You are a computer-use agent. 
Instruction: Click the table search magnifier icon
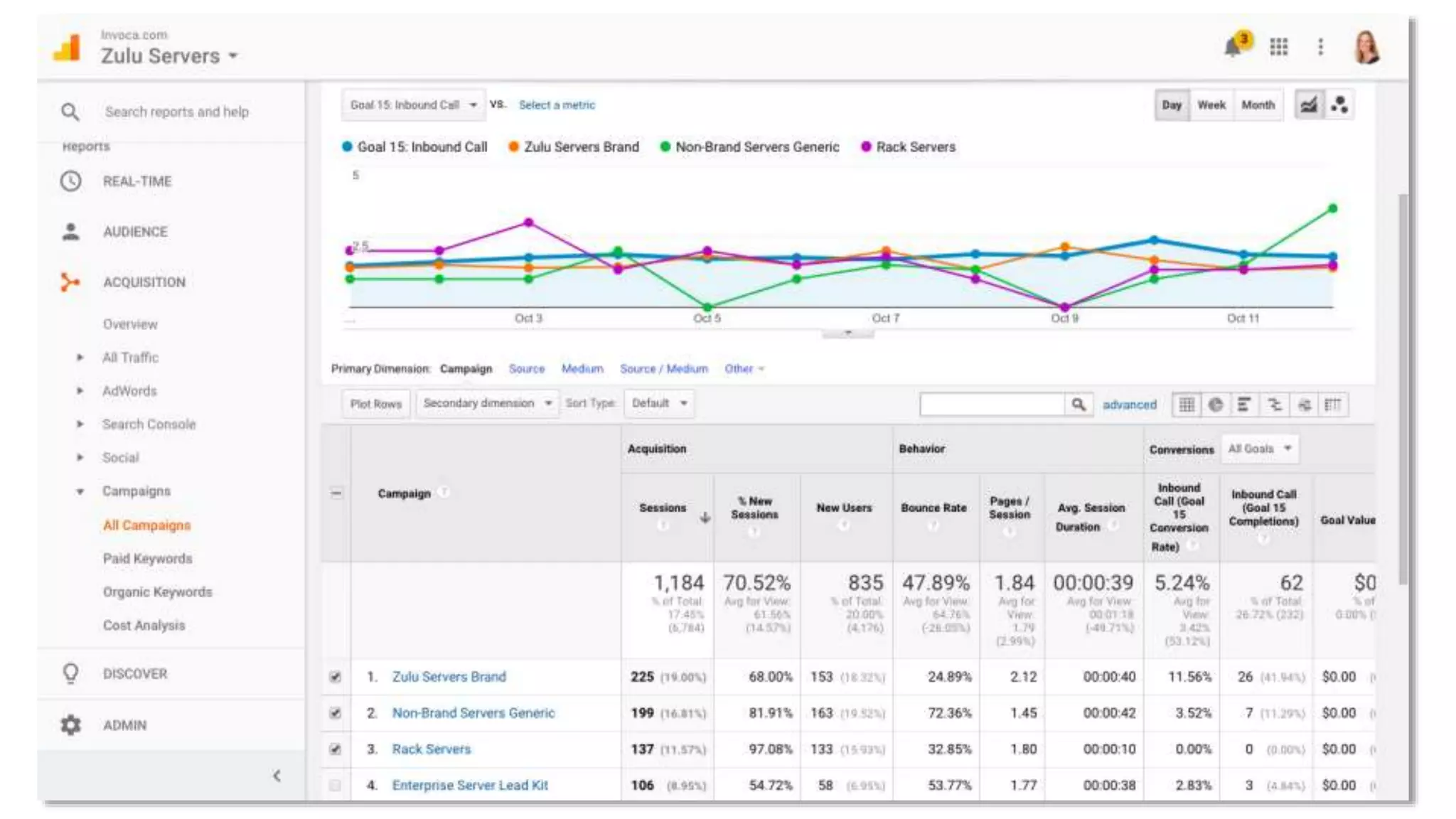click(1078, 405)
